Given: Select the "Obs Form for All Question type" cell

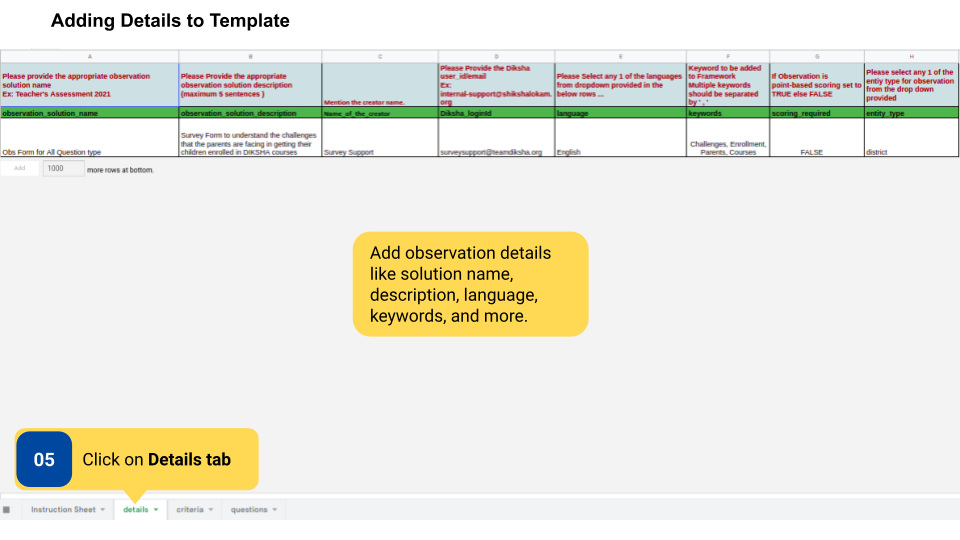Looking at the screenshot, I should pyautogui.click(x=90, y=152).
